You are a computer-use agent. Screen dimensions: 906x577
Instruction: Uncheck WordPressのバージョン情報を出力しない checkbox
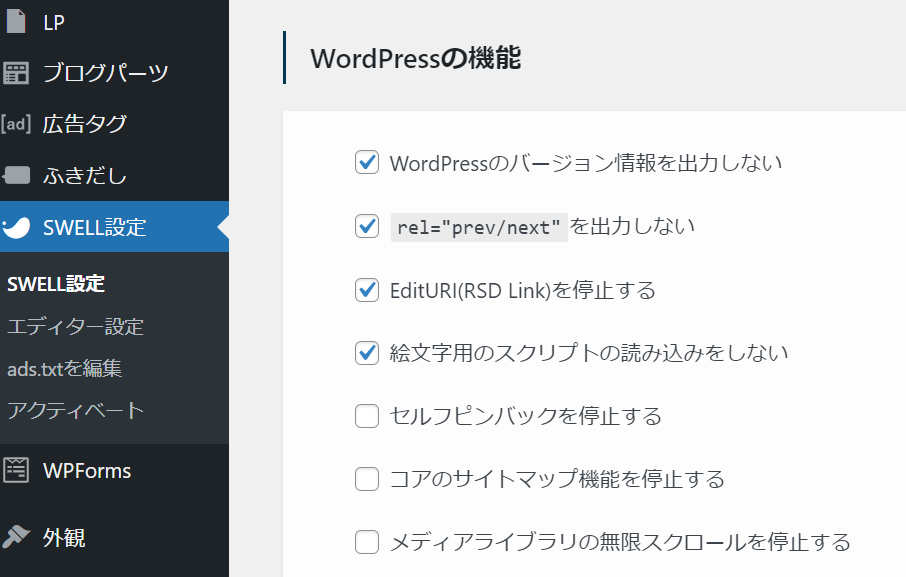[367, 162]
